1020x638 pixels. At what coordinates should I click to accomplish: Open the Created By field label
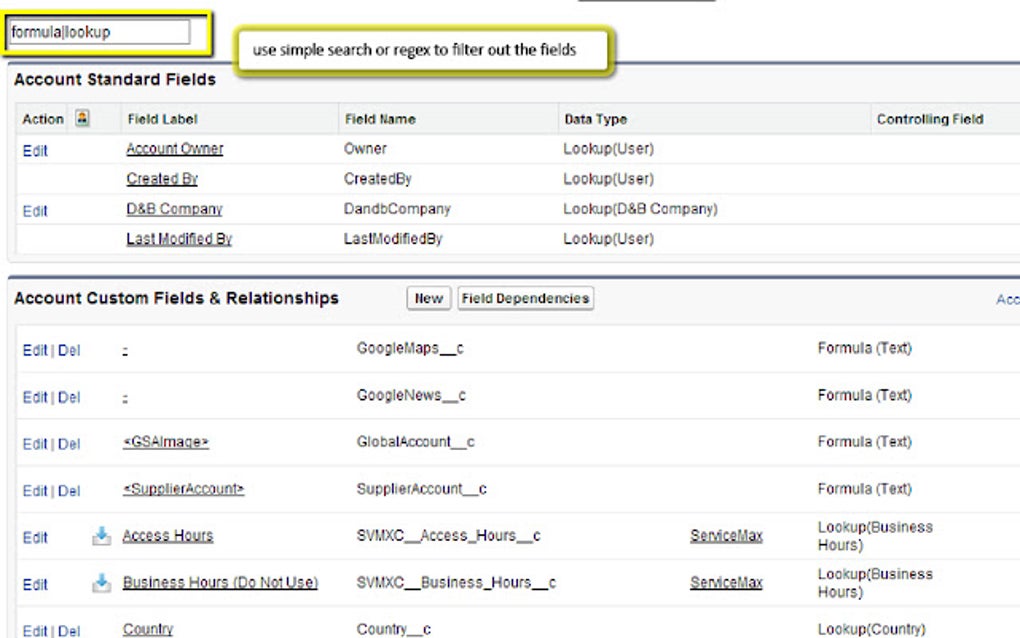point(162,179)
